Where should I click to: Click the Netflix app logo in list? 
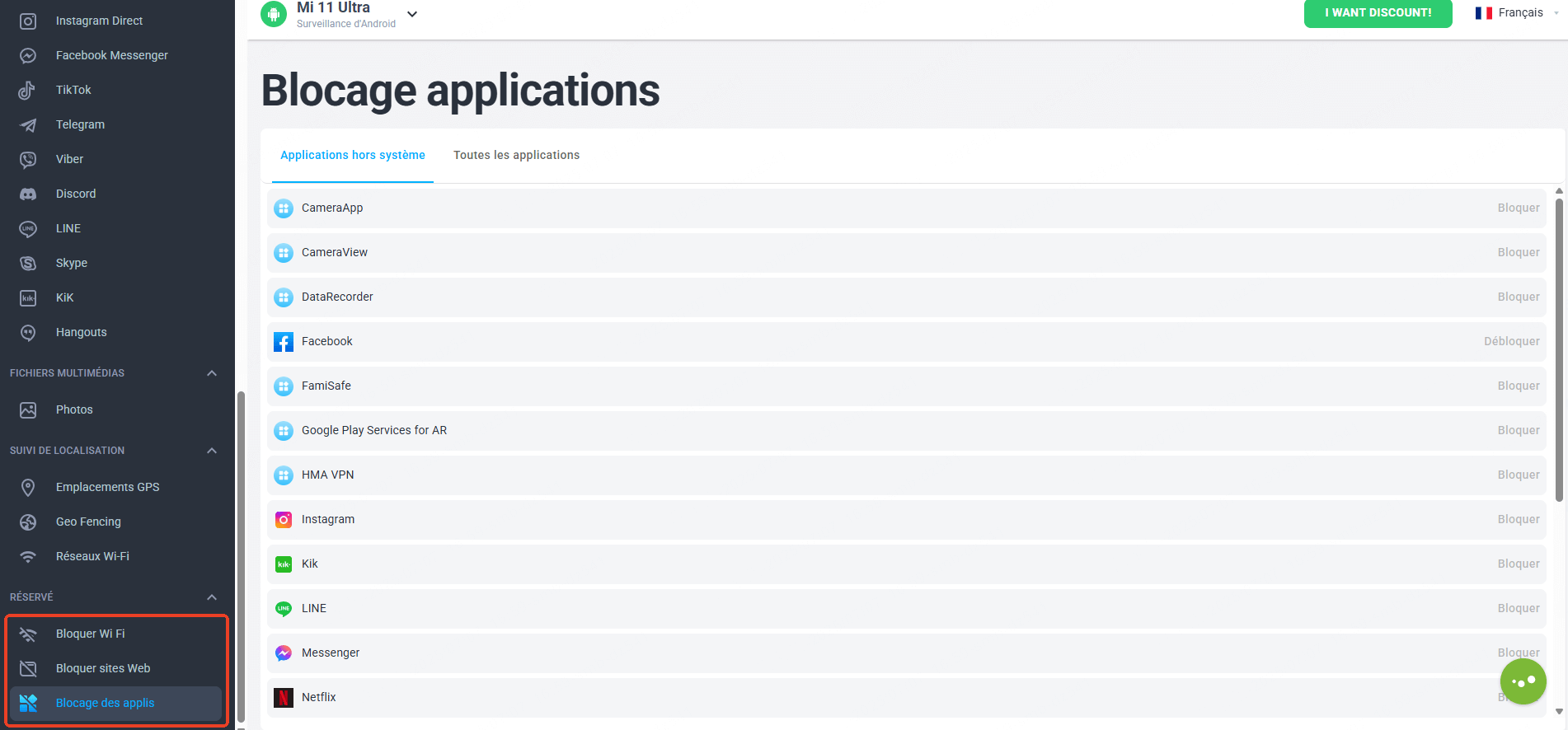click(x=284, y=698)
